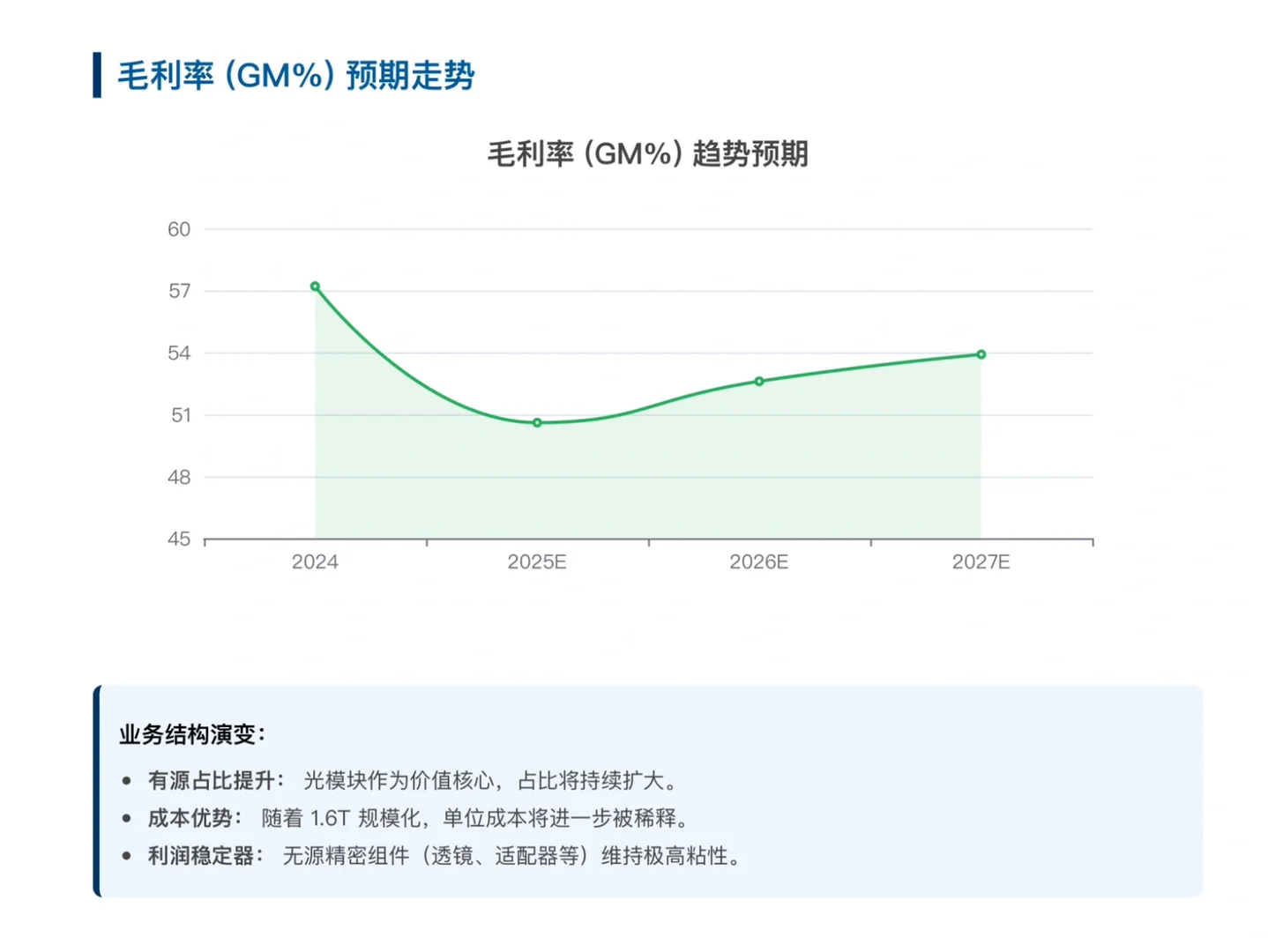Toggle highlight on the 2025E low point
The image size is (1268, 952).
(x=536, y=423)
